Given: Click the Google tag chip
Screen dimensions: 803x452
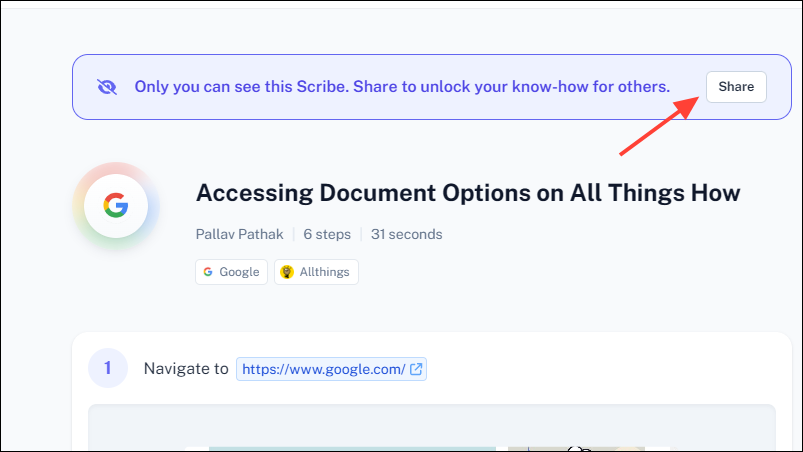Looking at the screenshot, I should pos(231,272).
